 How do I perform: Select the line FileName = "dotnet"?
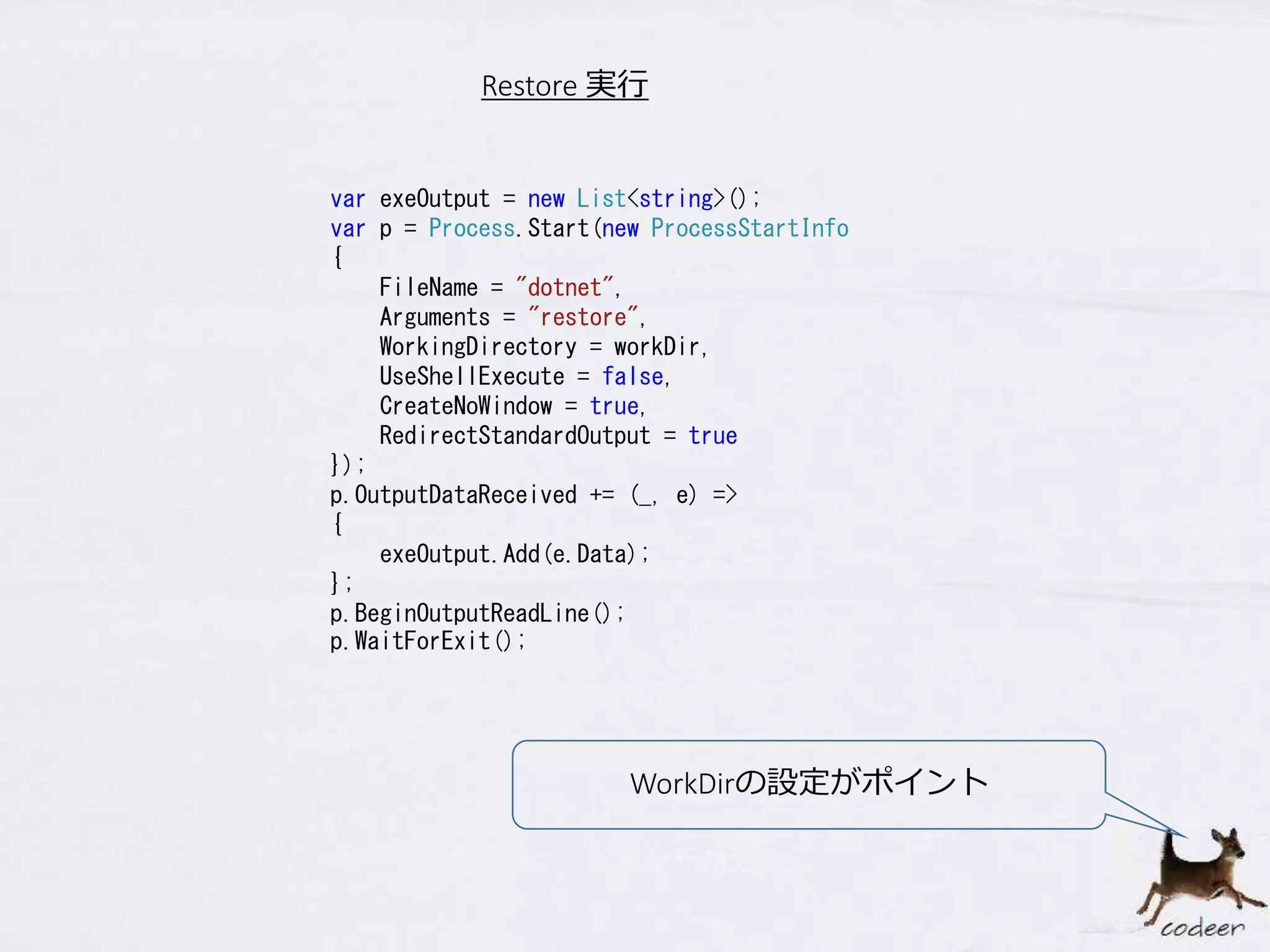500,288
